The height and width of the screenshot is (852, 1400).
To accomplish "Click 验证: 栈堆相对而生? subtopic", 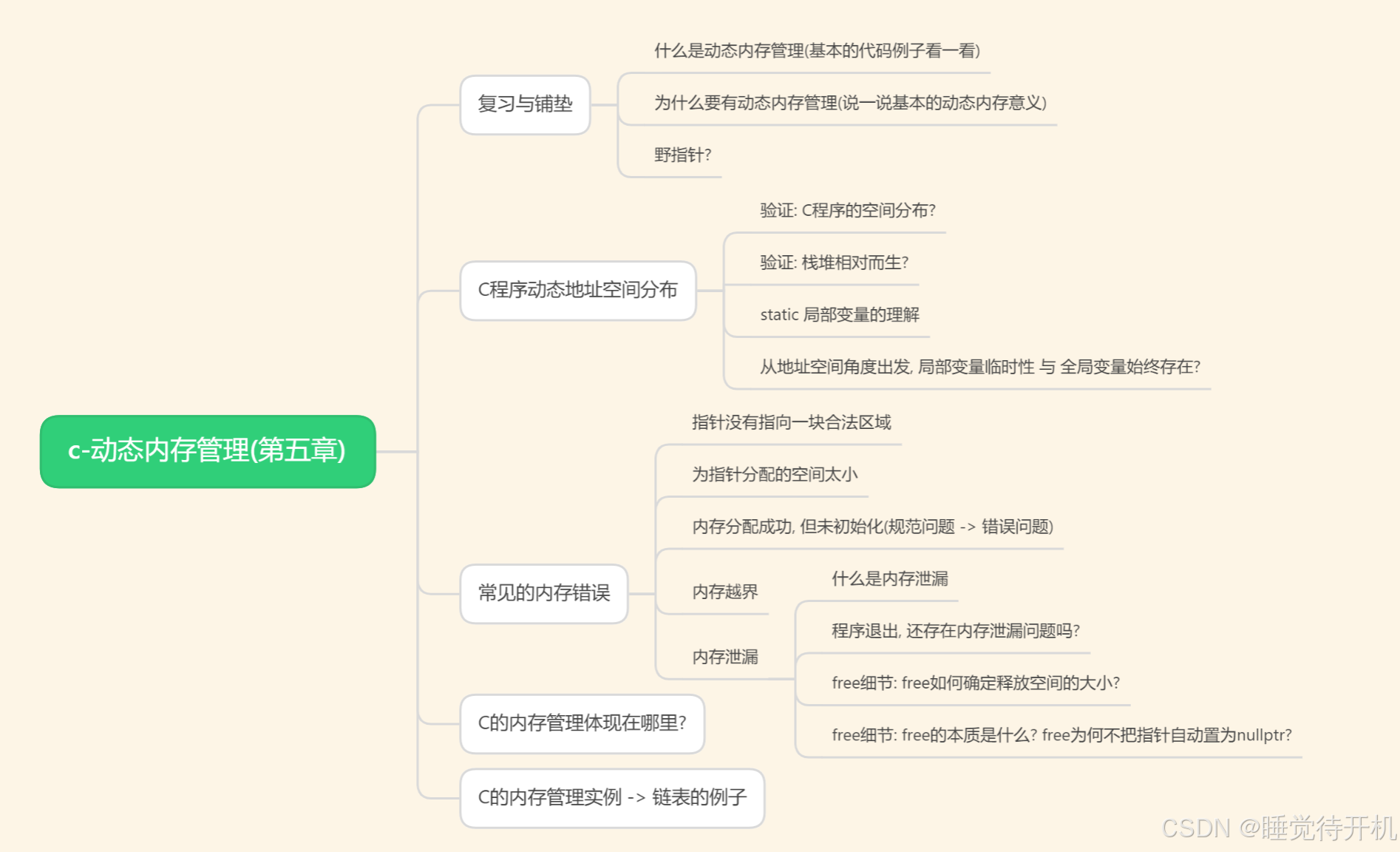I will click(x=834, y=263).
